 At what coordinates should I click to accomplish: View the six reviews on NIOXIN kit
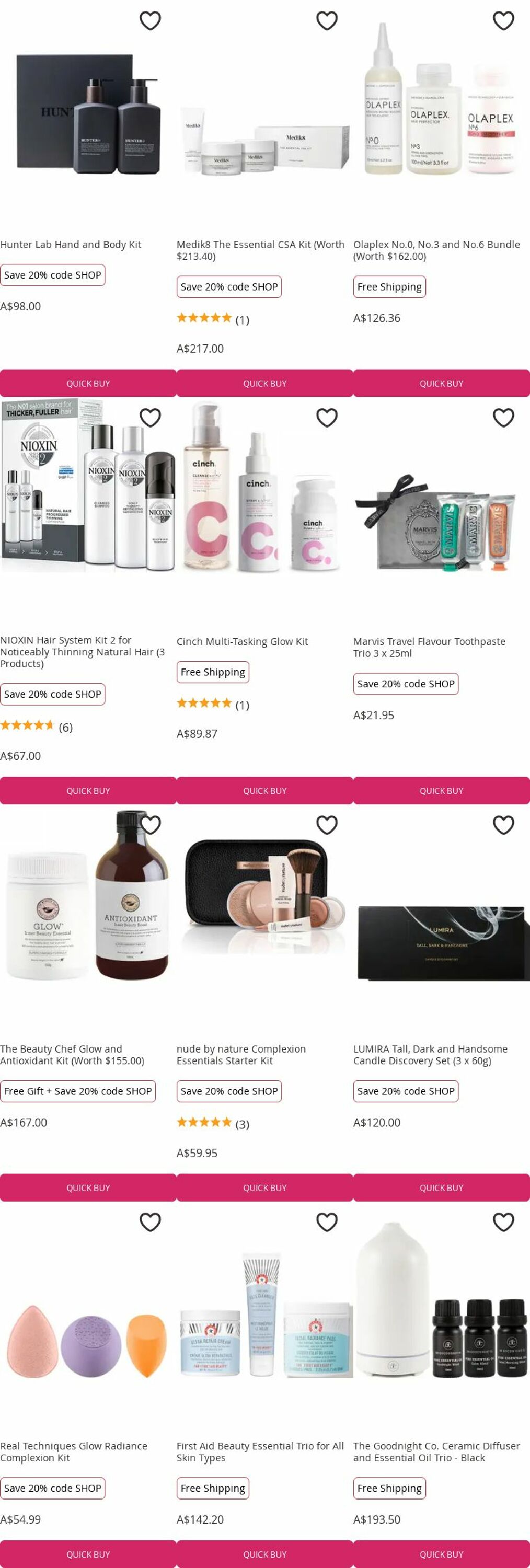pos(37,727)
